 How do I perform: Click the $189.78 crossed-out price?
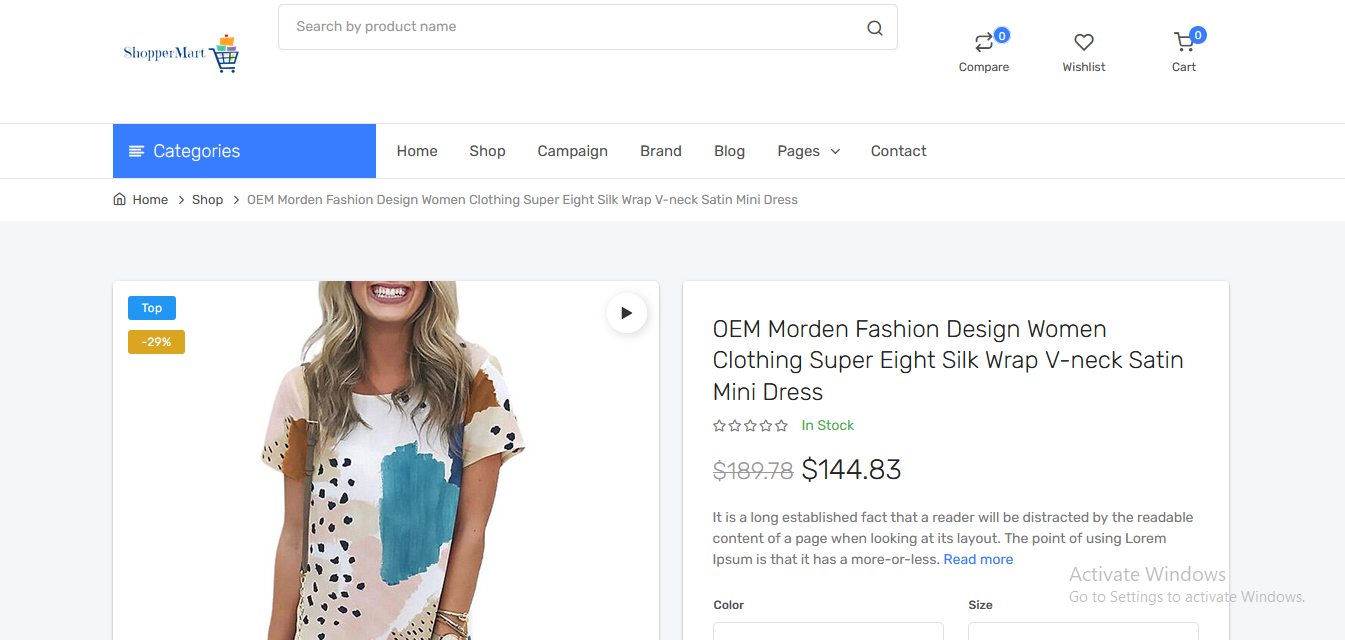[753, 470]
